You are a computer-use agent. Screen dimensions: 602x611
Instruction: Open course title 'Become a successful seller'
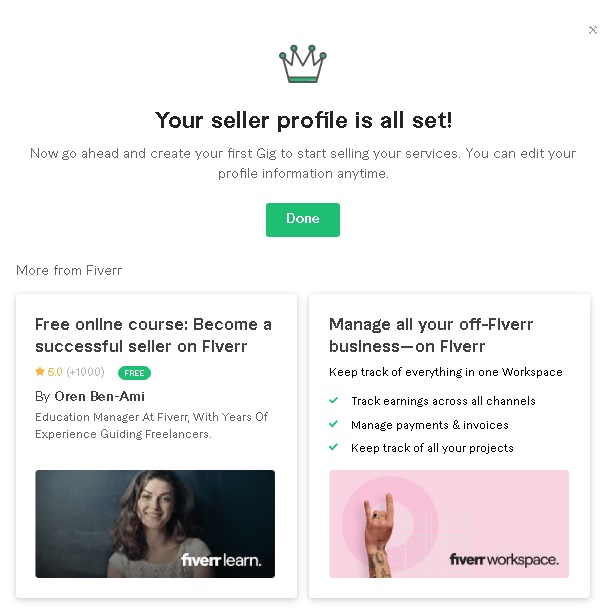coord(154,335)
